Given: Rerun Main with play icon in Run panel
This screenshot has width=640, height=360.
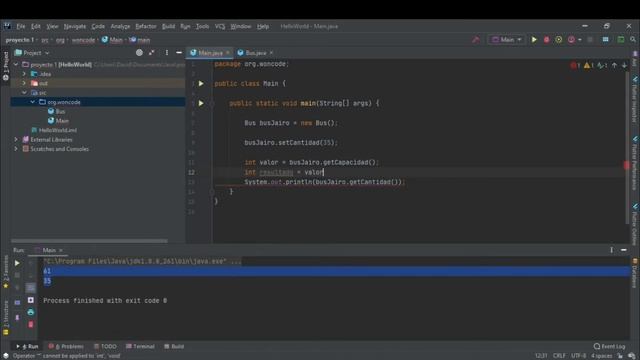Looking at the screenshot, I should click(17, 263).
